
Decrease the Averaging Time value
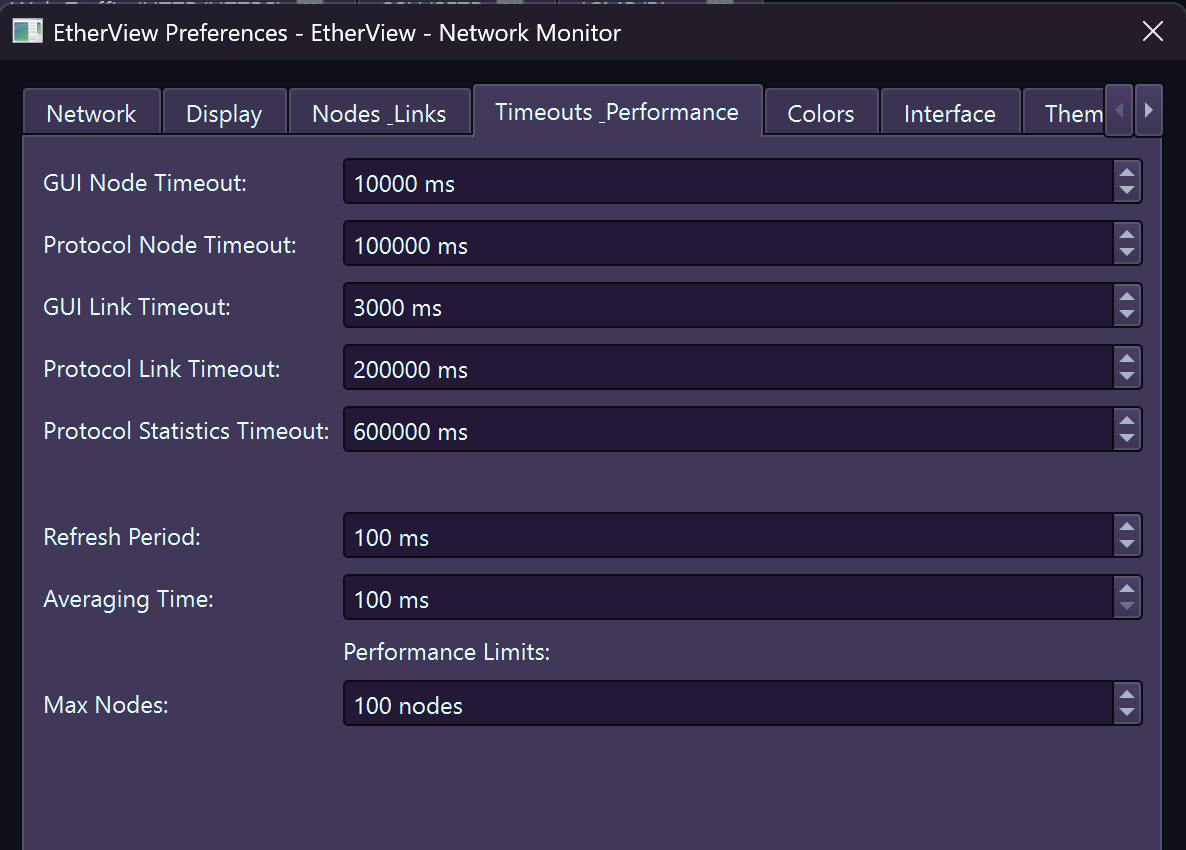1129,607
